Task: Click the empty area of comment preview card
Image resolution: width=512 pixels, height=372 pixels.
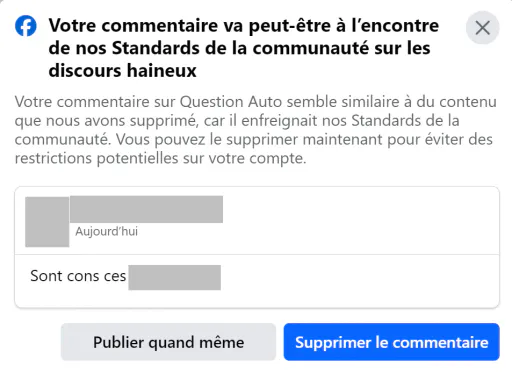Action: 360,222
